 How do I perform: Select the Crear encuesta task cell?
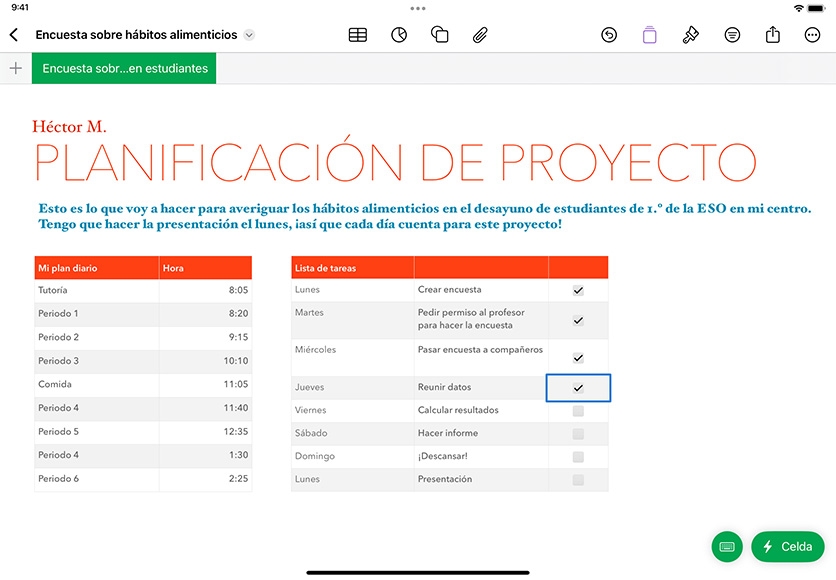[481, 290]
